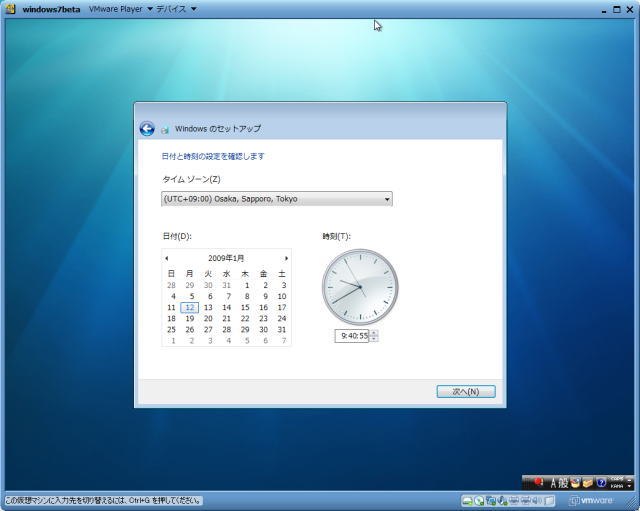Click the red IME ball icon on language bar

(538, 482)
